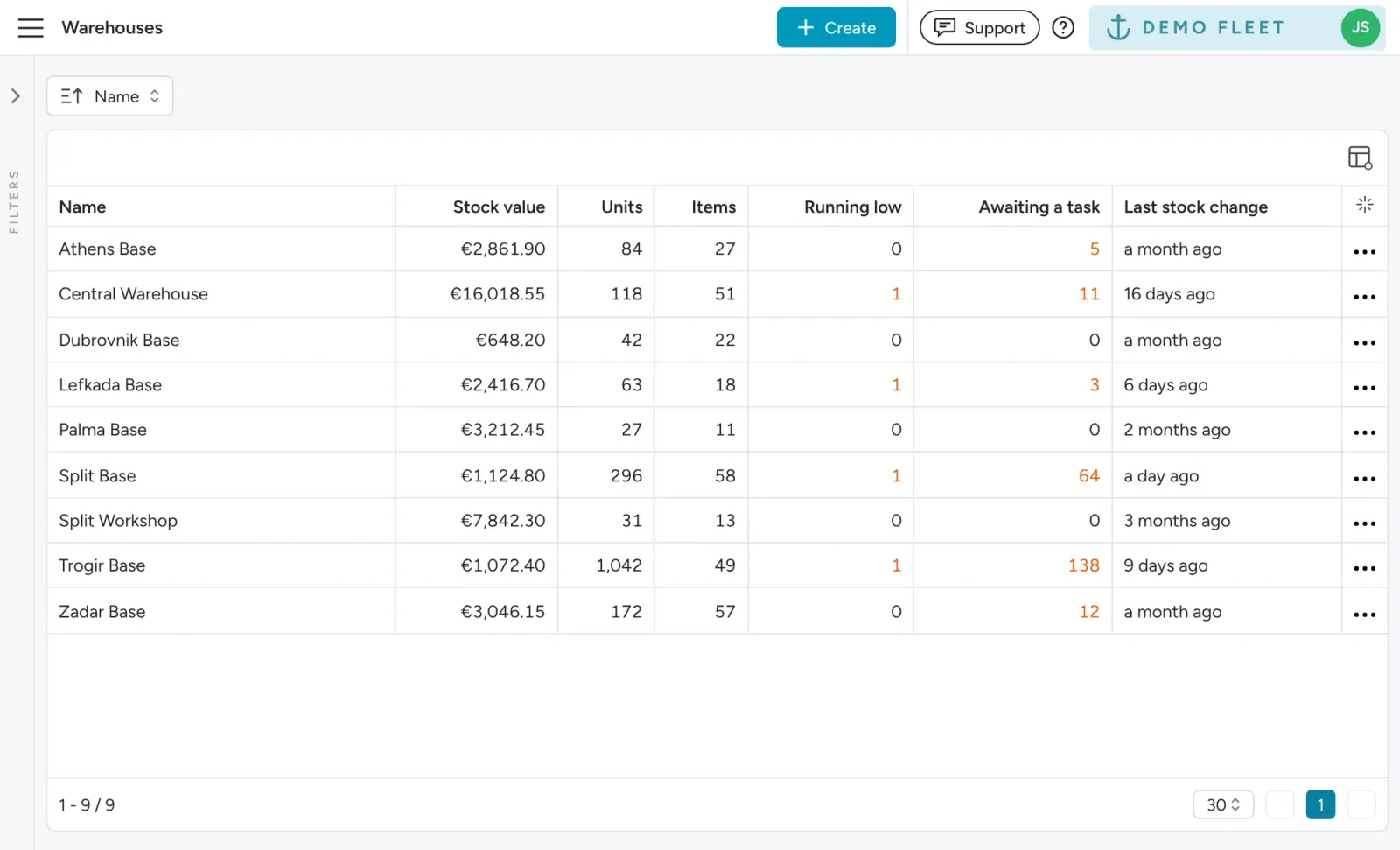Click the Demo Fleet anchor logo
This screenshot has height=850, width=1400.
click(1118, 27)
